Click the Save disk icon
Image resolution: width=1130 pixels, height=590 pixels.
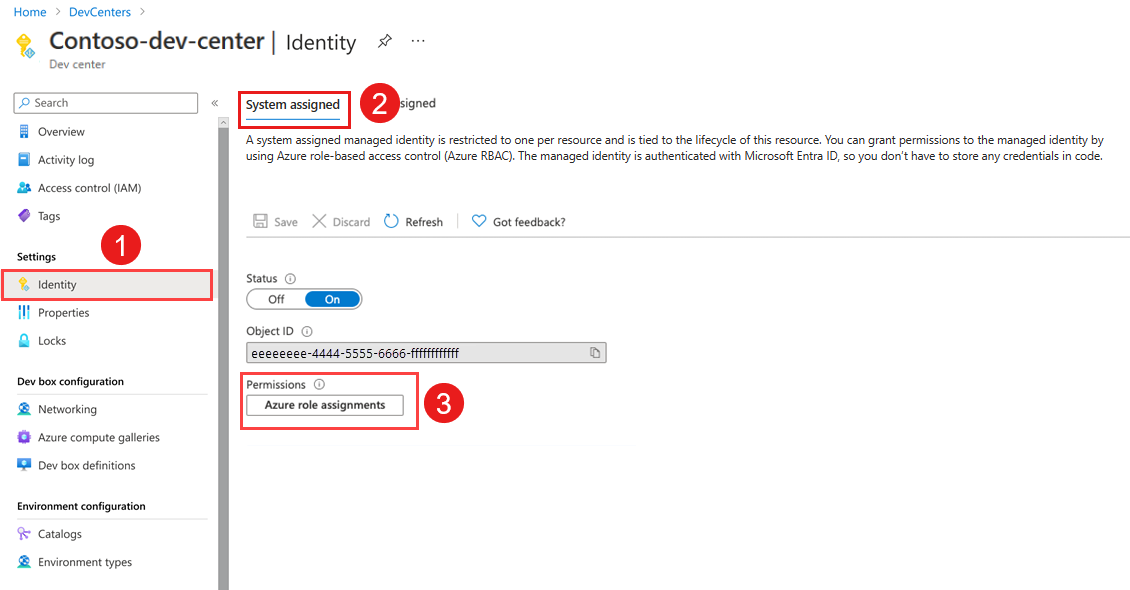coord(260,221)
